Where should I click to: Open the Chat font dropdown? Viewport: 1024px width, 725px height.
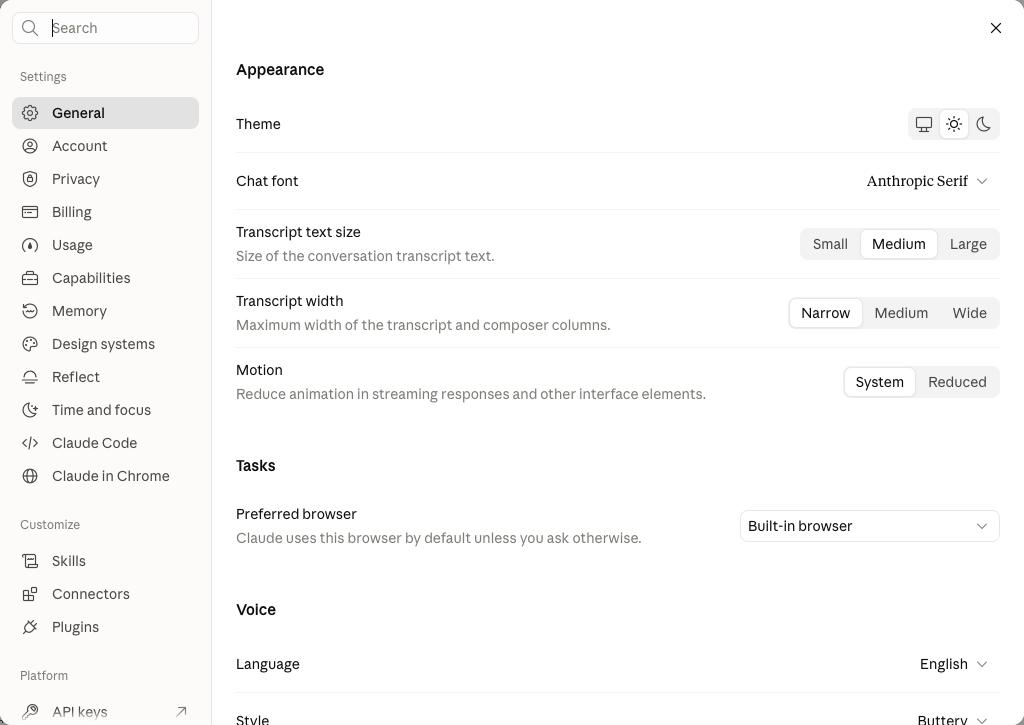pyautogui.click(x=927, y=182)
